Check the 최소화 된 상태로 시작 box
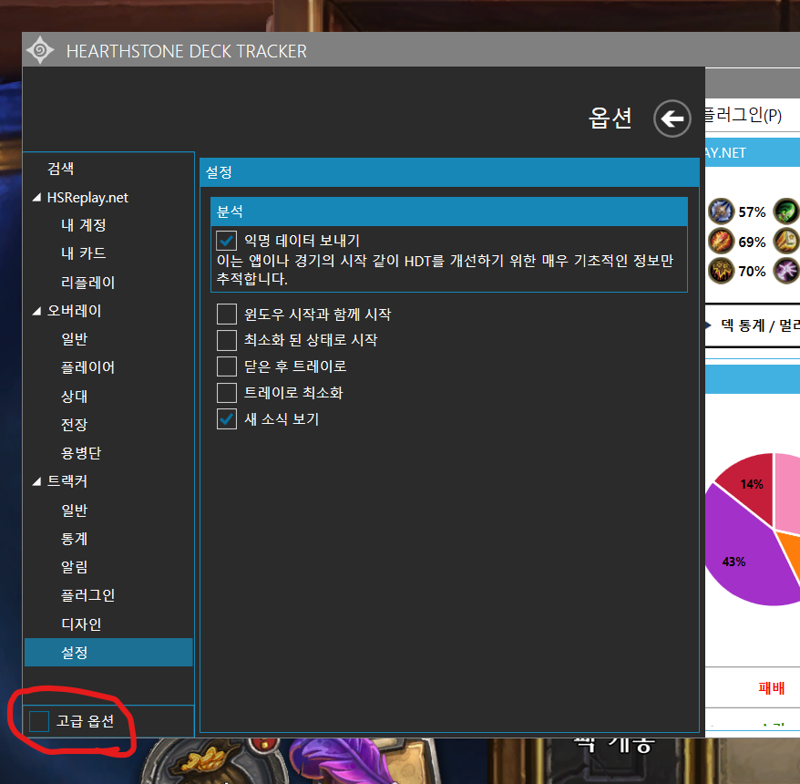This screenshot has height=784, width=800. [227, 340]
